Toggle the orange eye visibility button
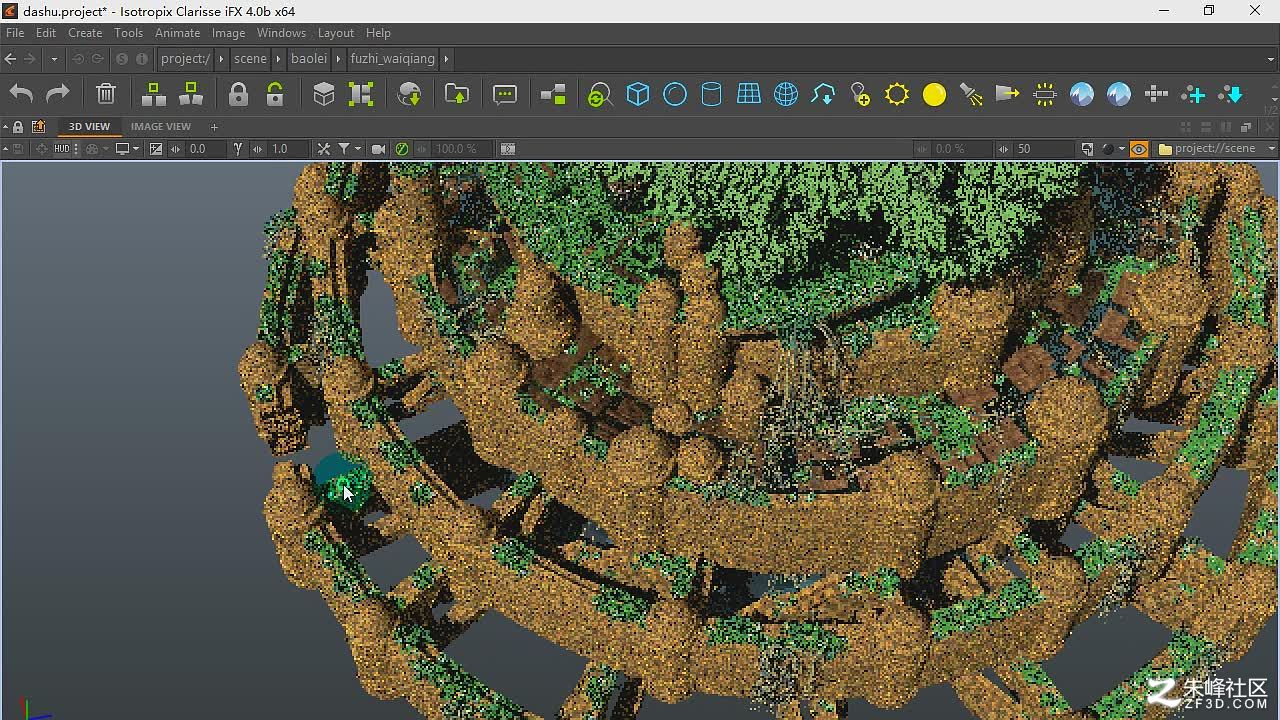This screenshot has width=1280, height=720. coord(1139,149)
